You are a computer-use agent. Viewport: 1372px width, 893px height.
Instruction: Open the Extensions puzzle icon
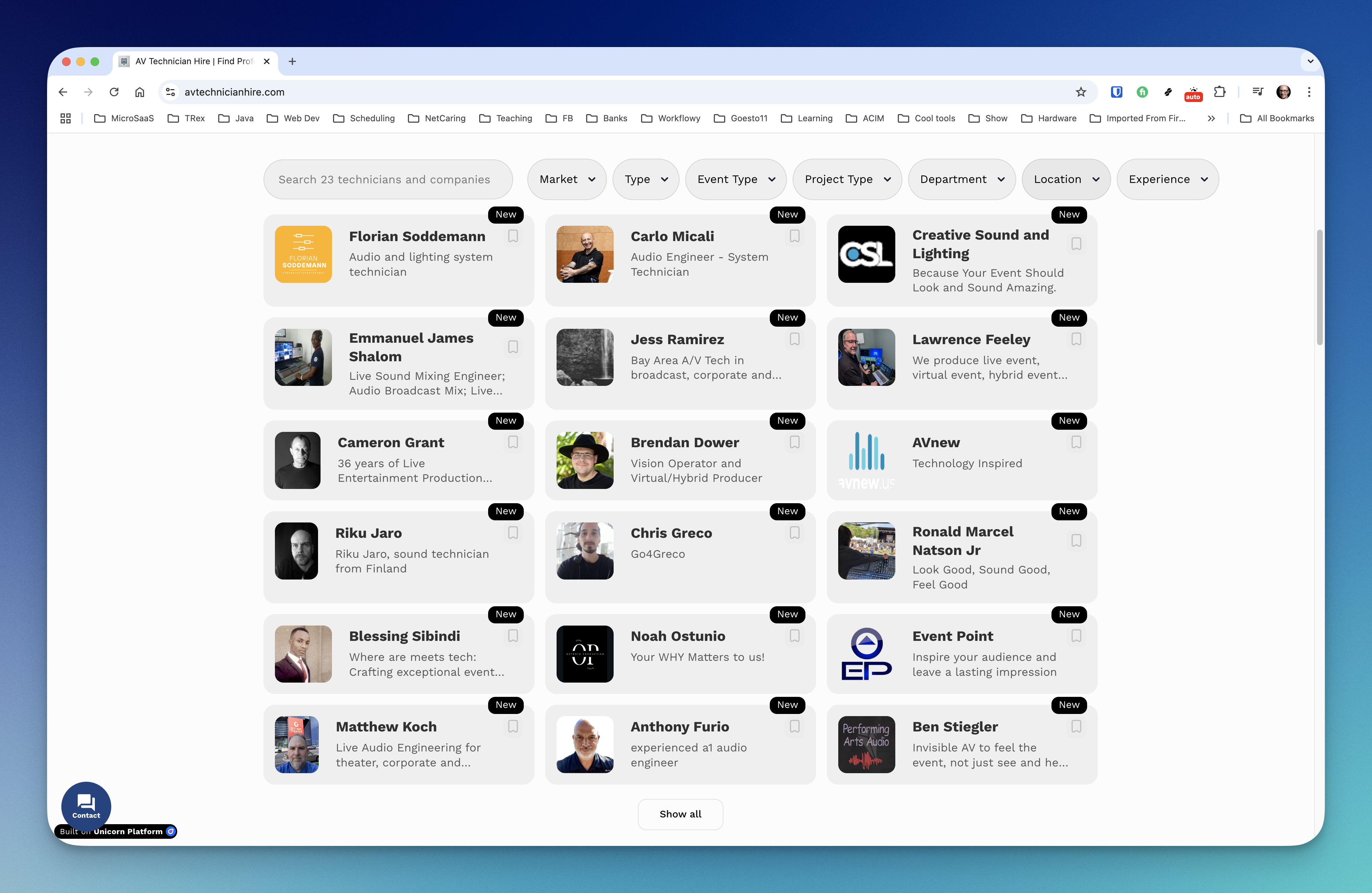(x=1219, y=92)
